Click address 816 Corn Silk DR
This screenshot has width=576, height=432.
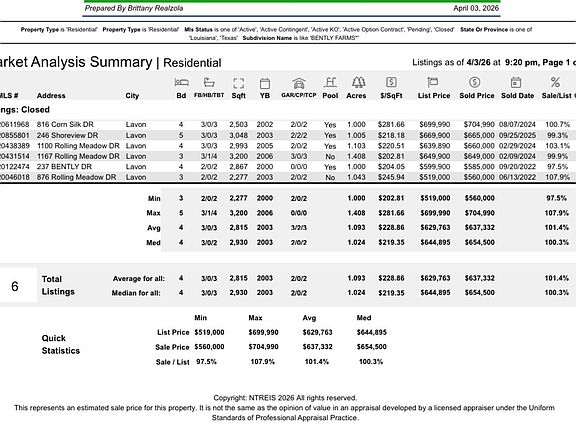click(65, 125)
